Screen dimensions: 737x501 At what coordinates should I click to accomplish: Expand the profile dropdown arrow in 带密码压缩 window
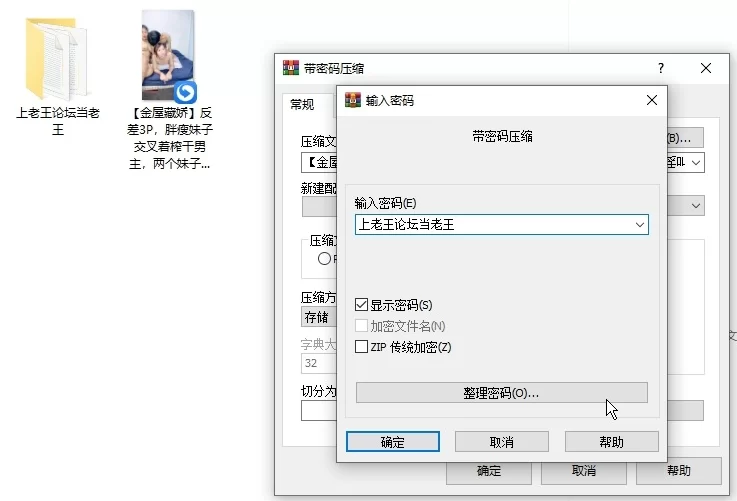click(x=696, y=206)
